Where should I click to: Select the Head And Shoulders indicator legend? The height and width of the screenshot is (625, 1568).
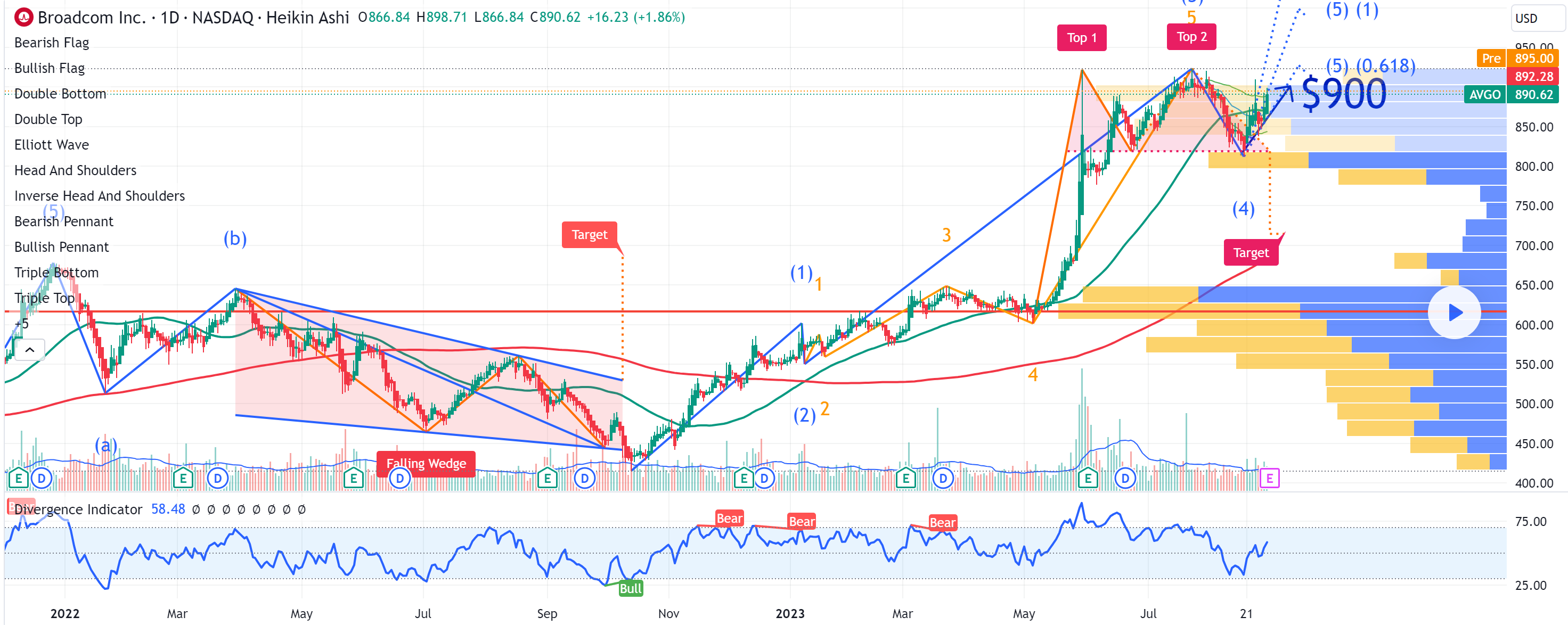tap(75, 170)
